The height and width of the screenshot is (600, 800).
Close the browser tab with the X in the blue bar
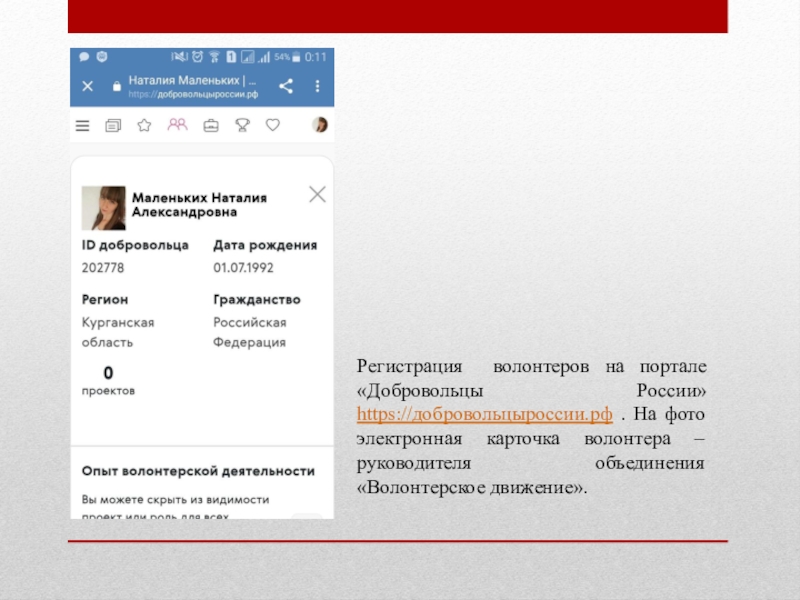[x=87, y=86]
